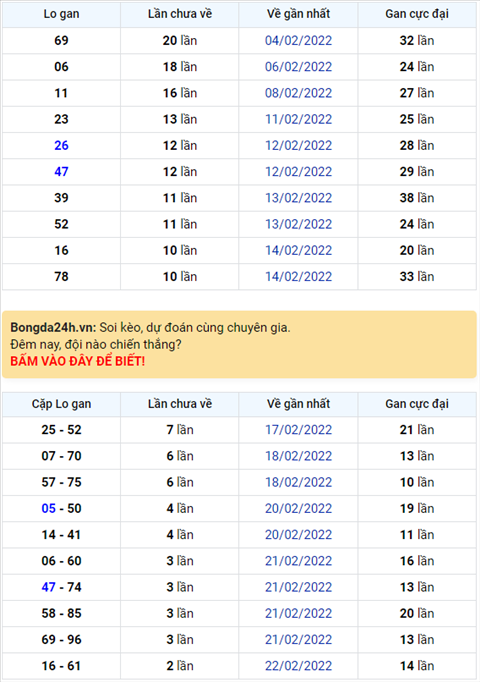This screenshot has width=480, height=682.
Task: Click the 19 lần maximum cell
Action: click(x=417, y=508)
